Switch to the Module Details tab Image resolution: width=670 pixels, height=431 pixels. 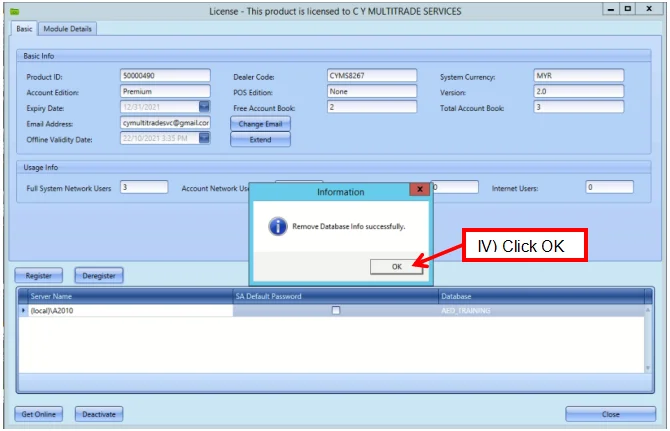[67, 29]
